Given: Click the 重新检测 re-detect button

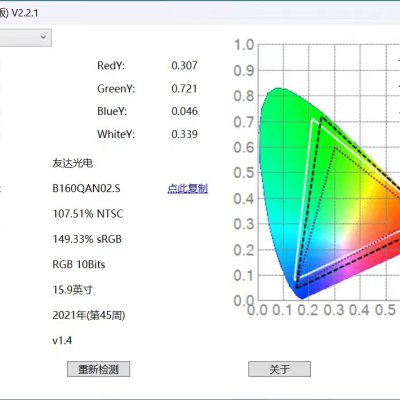Looking at the screenshot, I should tap(98, 369).
